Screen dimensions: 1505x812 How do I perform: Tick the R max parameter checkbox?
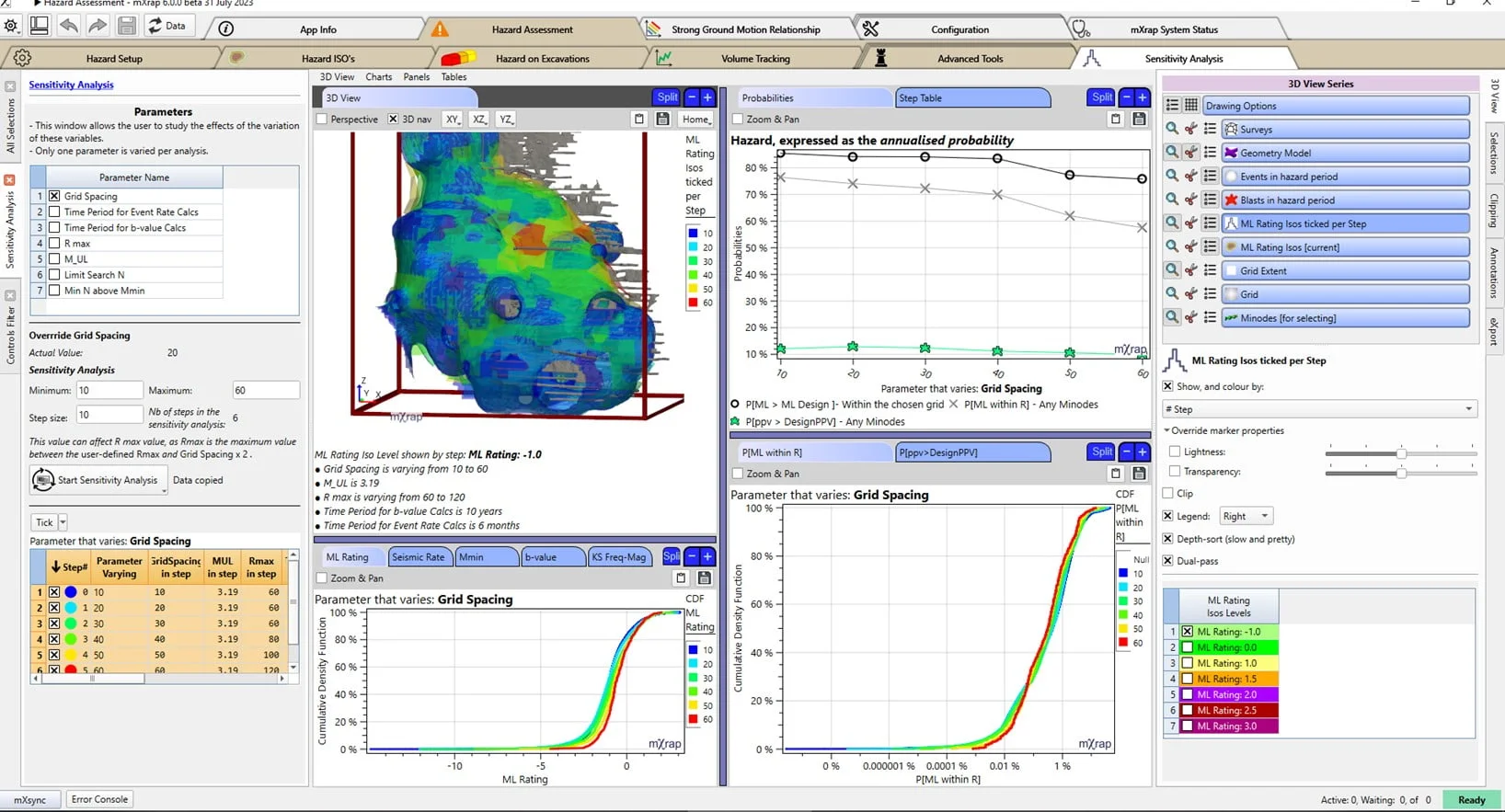(54, 244)
